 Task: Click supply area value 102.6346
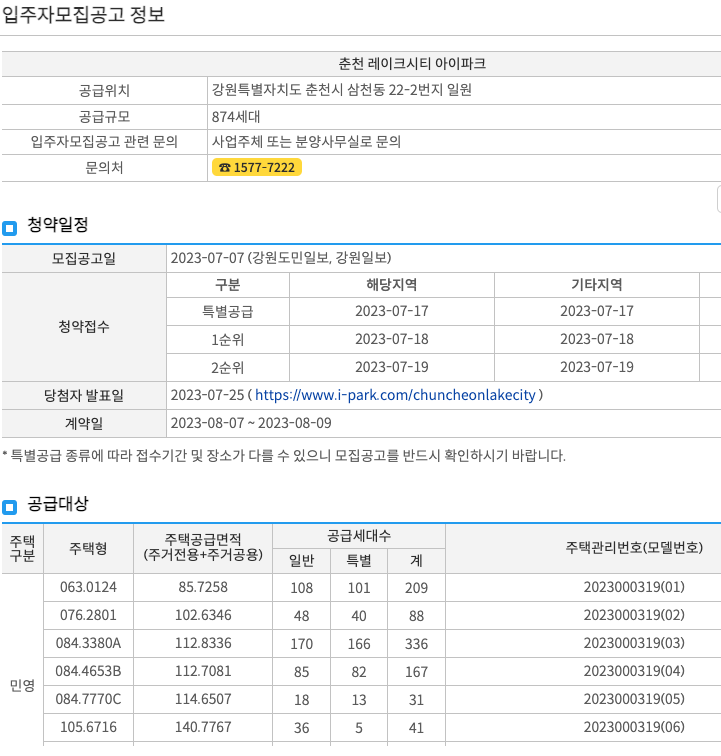203,615
